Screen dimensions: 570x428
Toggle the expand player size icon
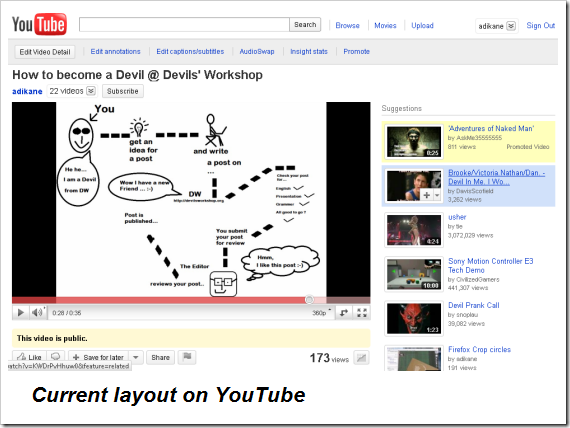[x=344, y=313]
